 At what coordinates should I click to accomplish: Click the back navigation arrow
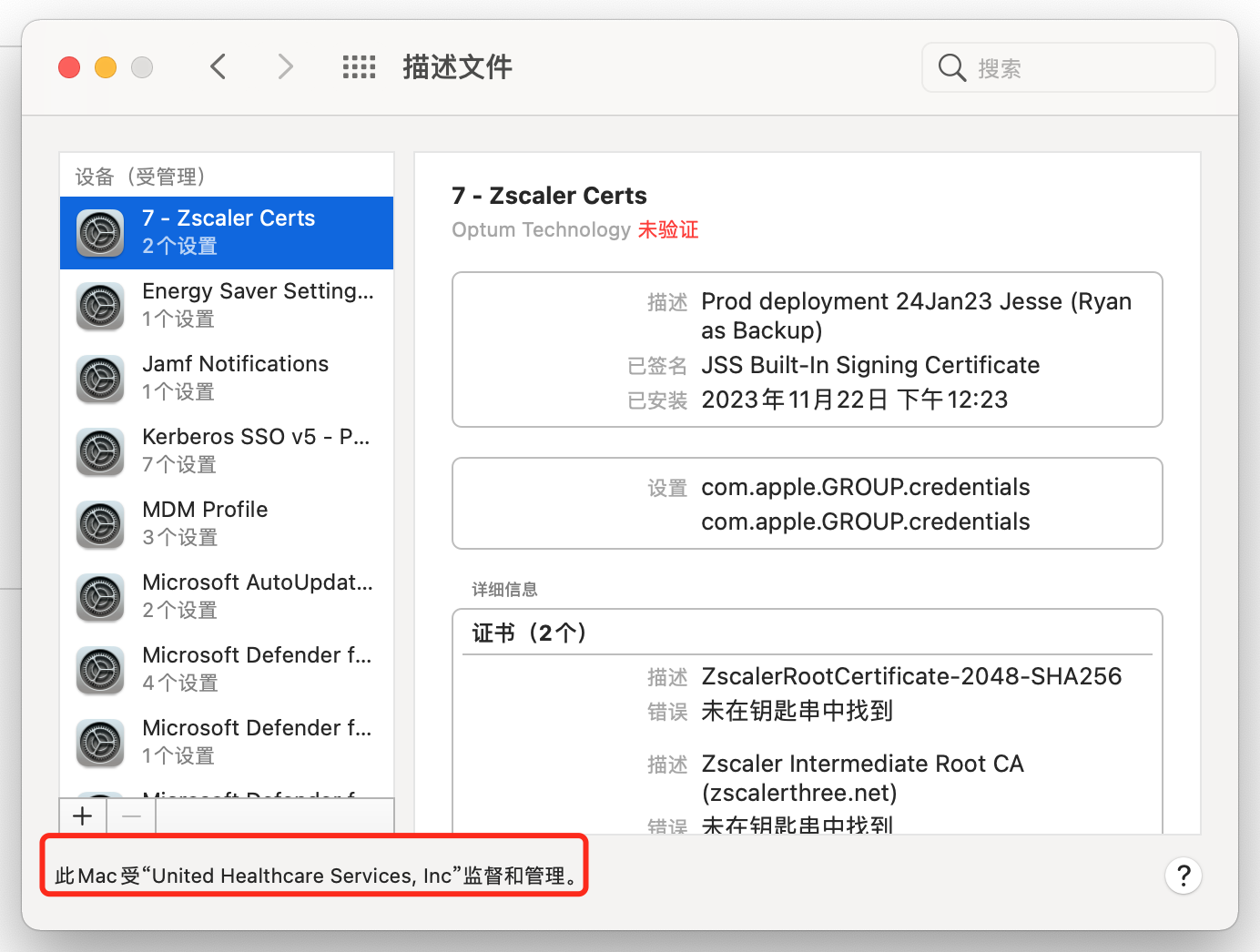click(x=218, y=66)
